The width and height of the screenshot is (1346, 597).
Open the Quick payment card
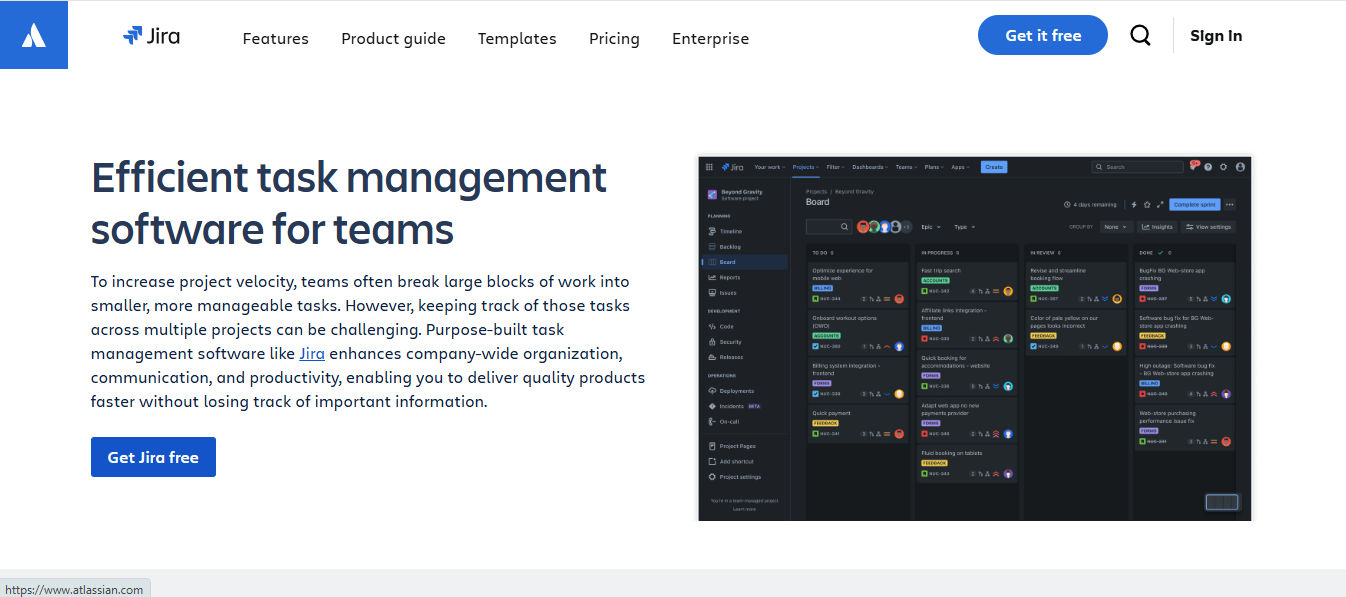pyautogui.click(x=858, y=424)
